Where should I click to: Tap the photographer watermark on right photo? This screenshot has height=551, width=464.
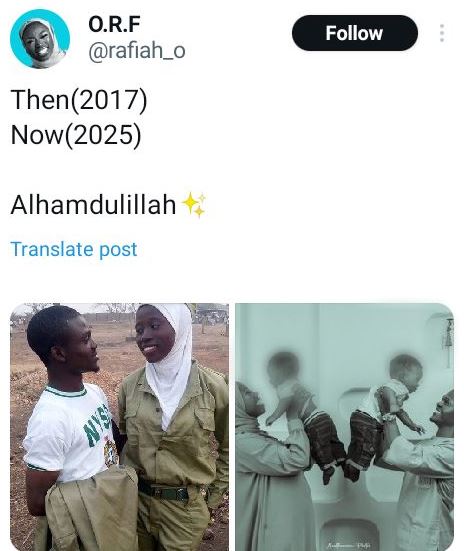click(x=348, y=545)
